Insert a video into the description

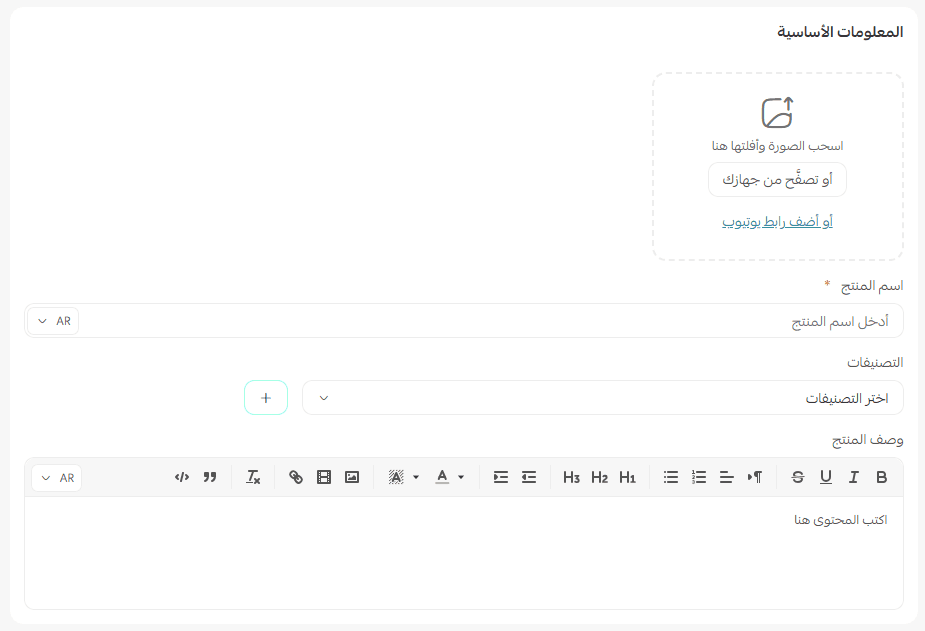[x=323, y=478]
